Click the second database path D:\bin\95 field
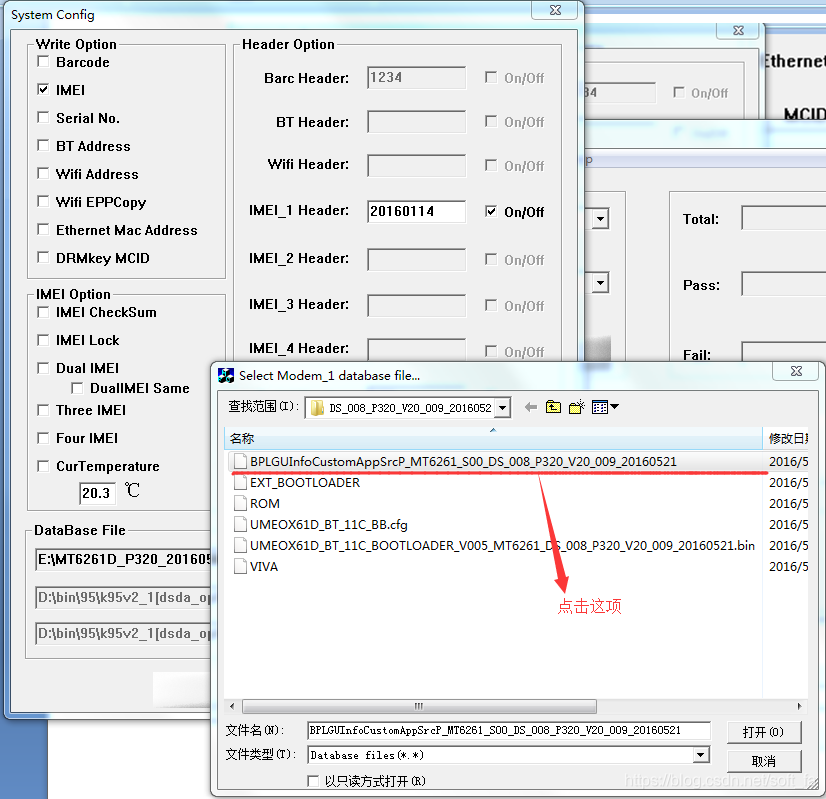This screenshot has height=799, width=826. [123, 597]
